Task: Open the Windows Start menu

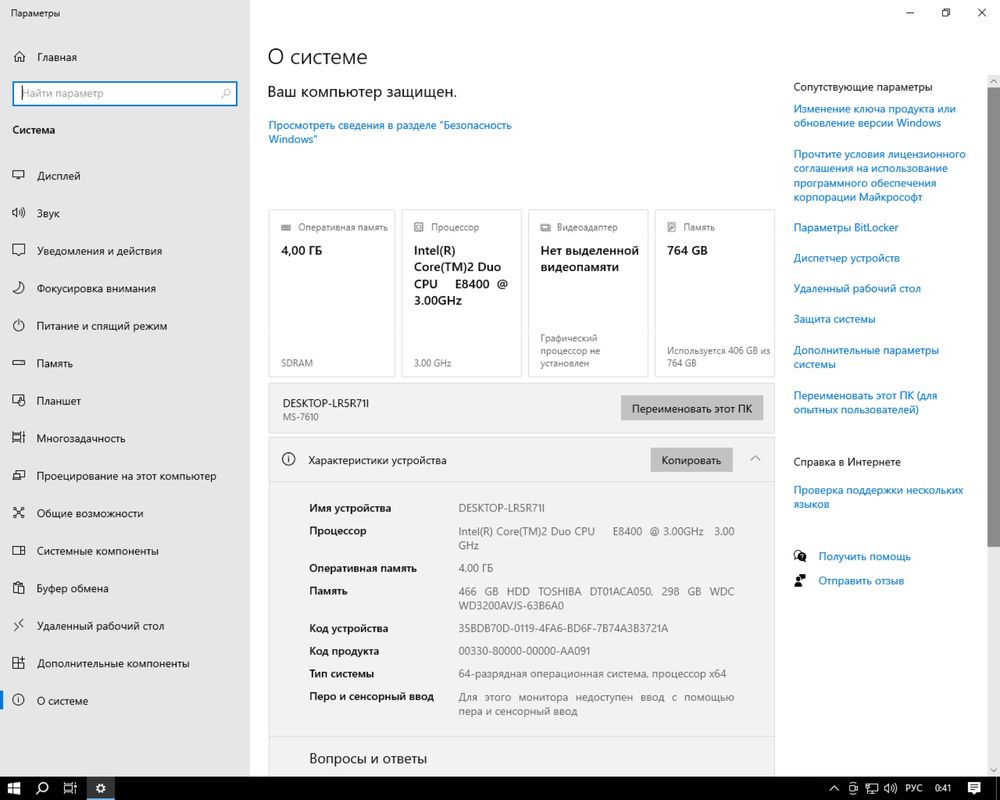Action: 14,788
